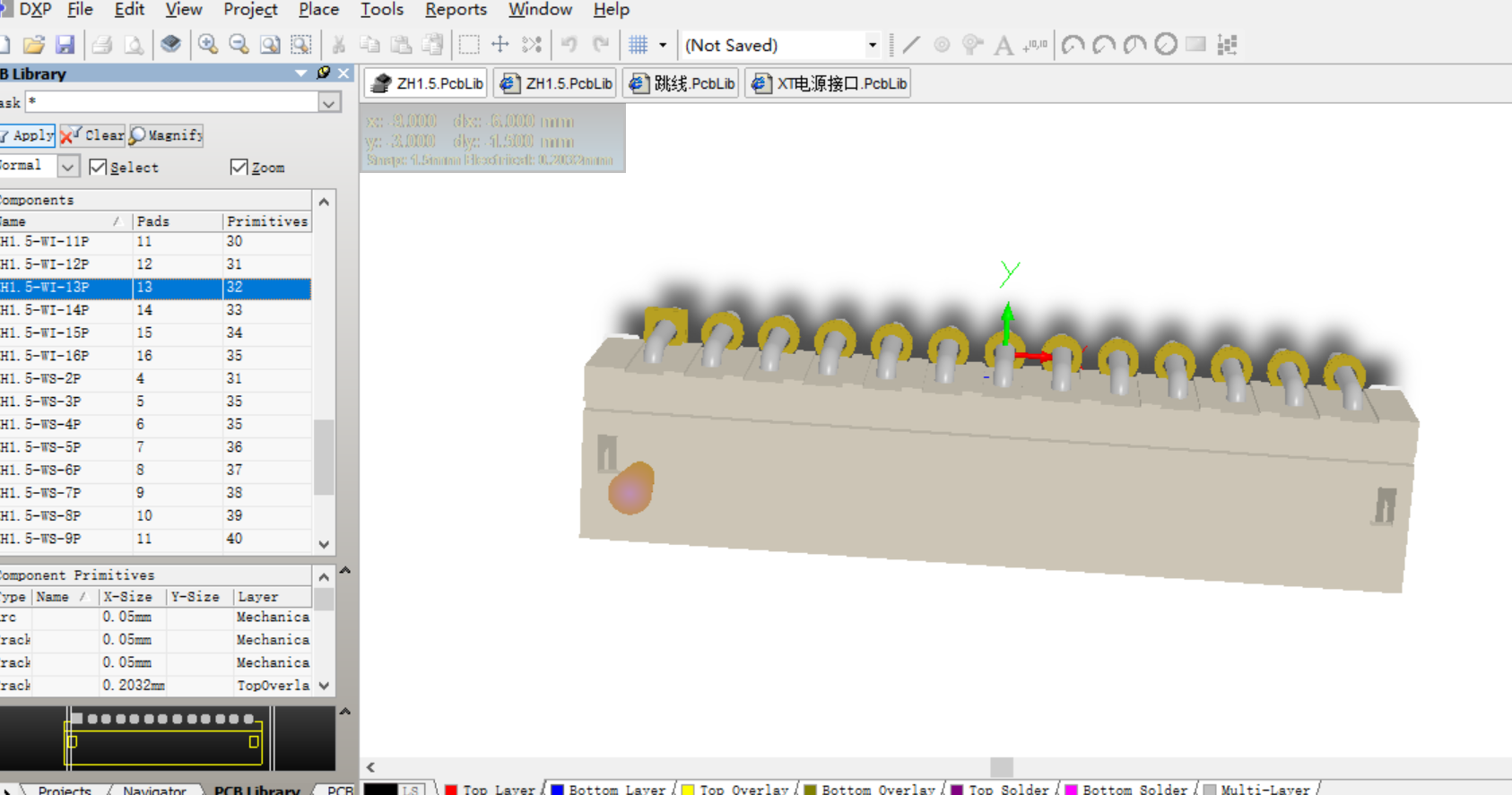
Task: Fit document in view using zoom icon
Action: (270, 45)
